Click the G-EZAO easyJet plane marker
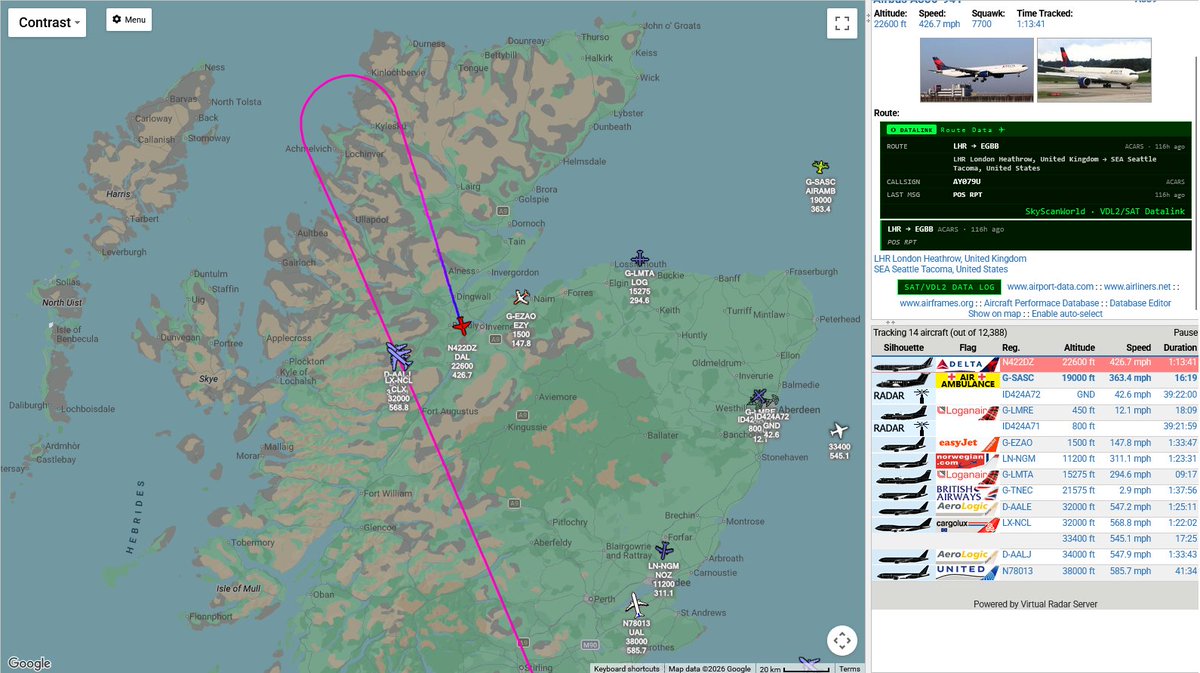Viewport: 1200px width, 673px height. point(521,297)
